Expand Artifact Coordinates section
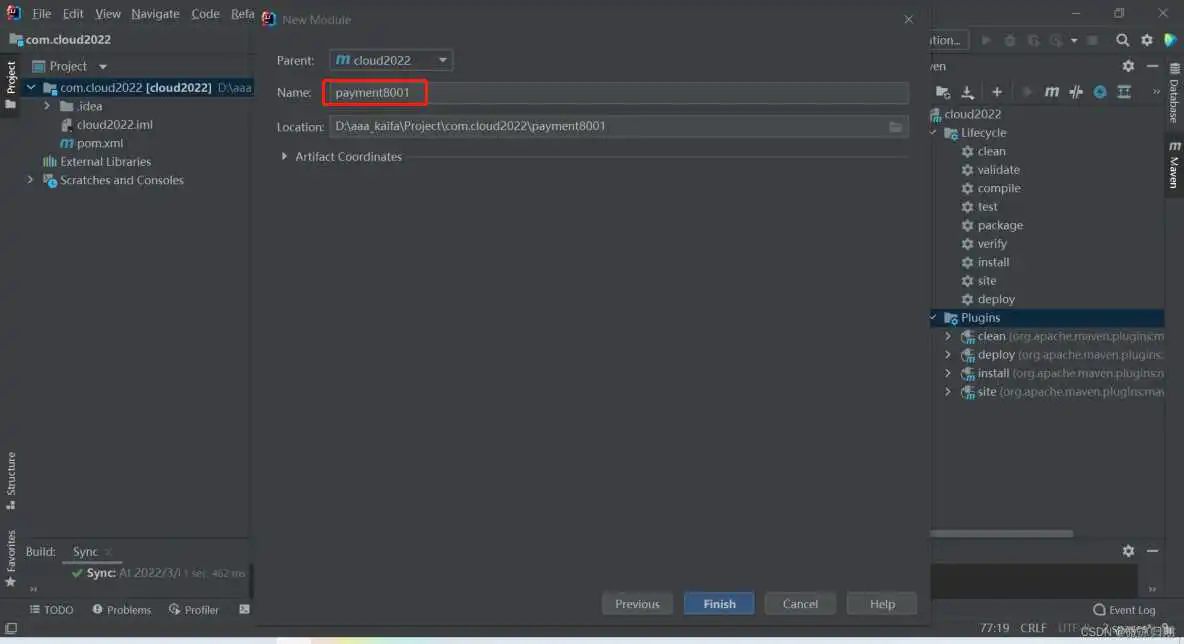 (x=284, y=157)
